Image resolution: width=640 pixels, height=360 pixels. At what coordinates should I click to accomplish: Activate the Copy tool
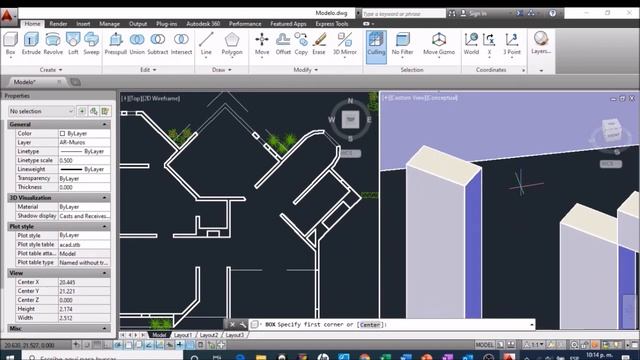point(301,44)
